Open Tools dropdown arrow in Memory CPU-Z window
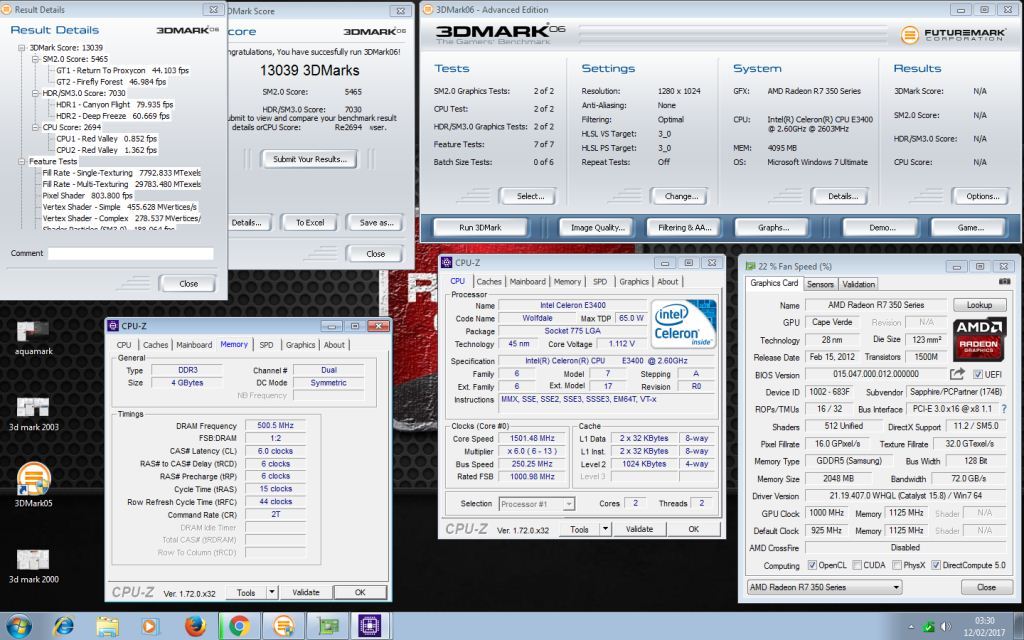 click(272, 592)
